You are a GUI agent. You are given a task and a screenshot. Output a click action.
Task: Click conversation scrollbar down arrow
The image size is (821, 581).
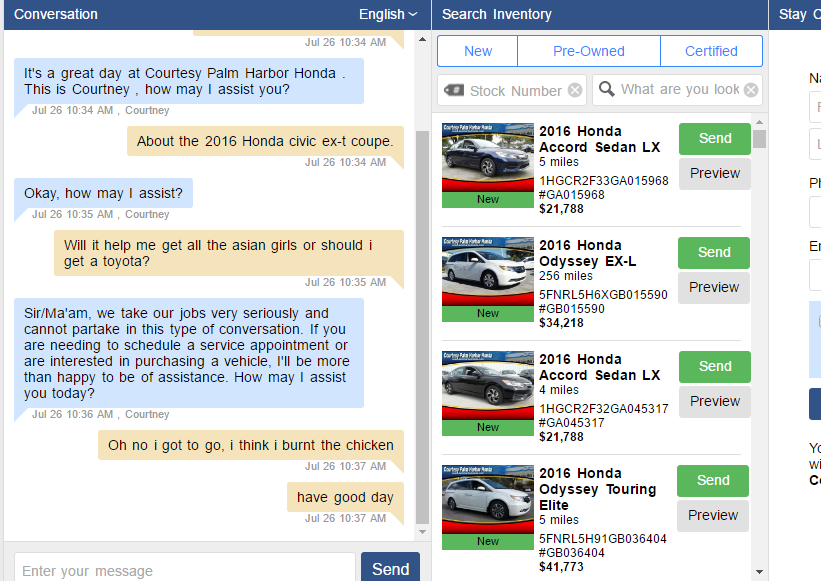click(x=423, y=532)
